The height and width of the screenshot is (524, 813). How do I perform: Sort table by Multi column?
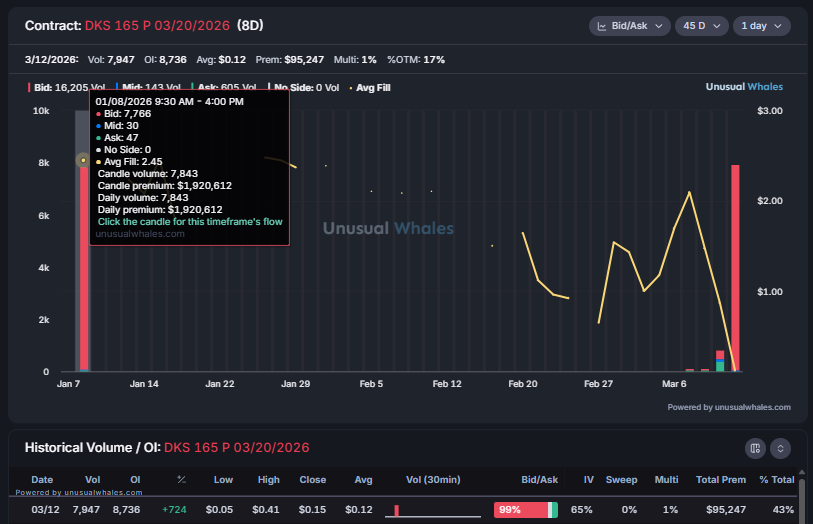pyautogui.click(x=666, y=479)
